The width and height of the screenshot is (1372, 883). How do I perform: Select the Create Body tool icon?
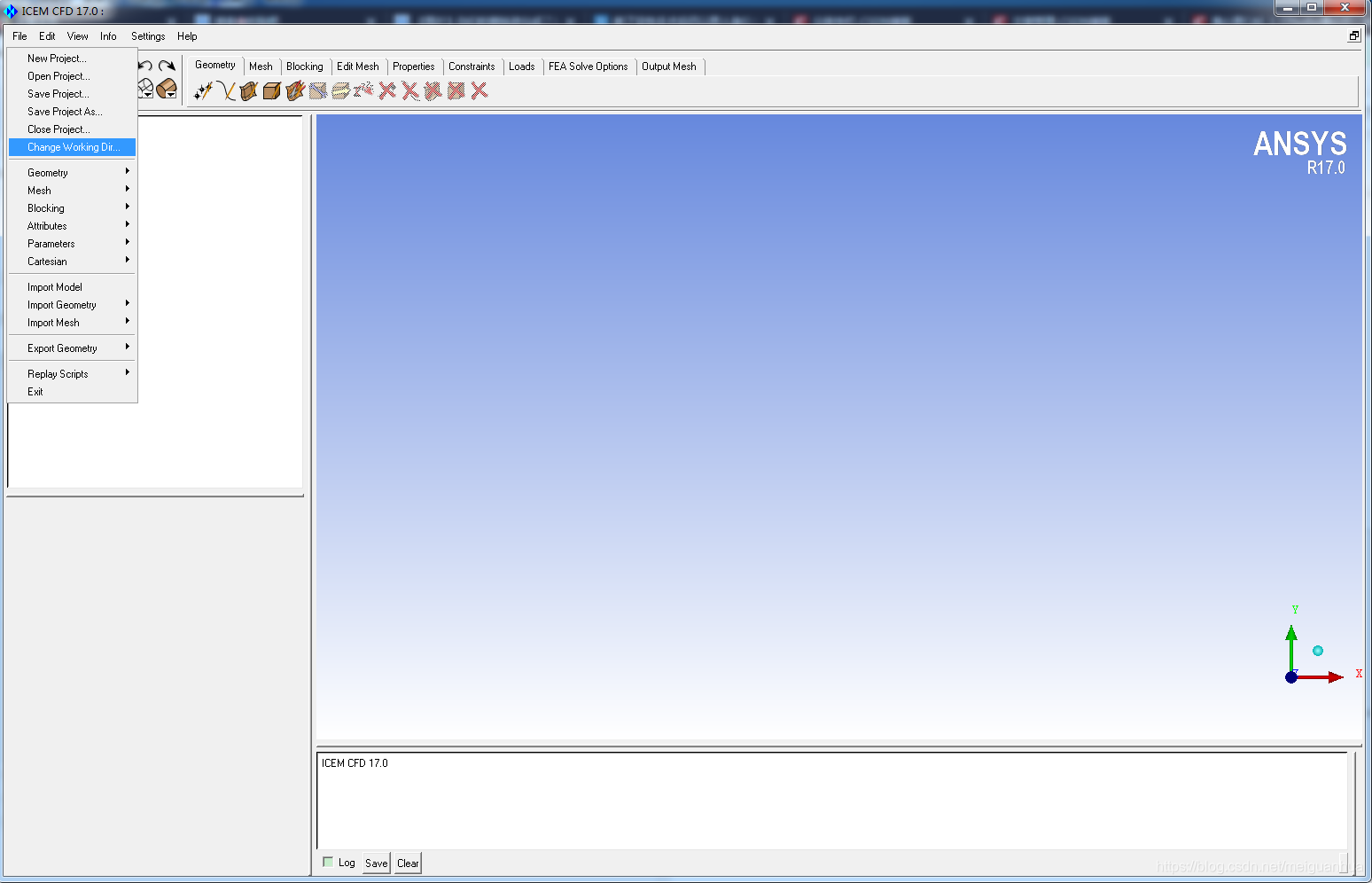272,90
